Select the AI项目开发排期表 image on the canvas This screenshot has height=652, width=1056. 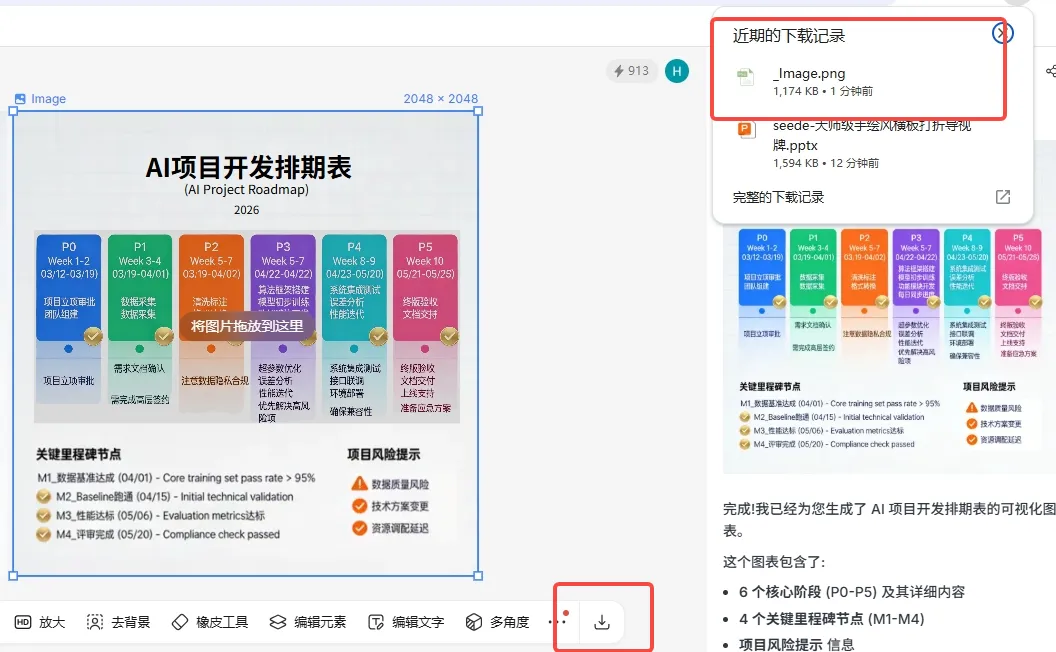(246, 344)
